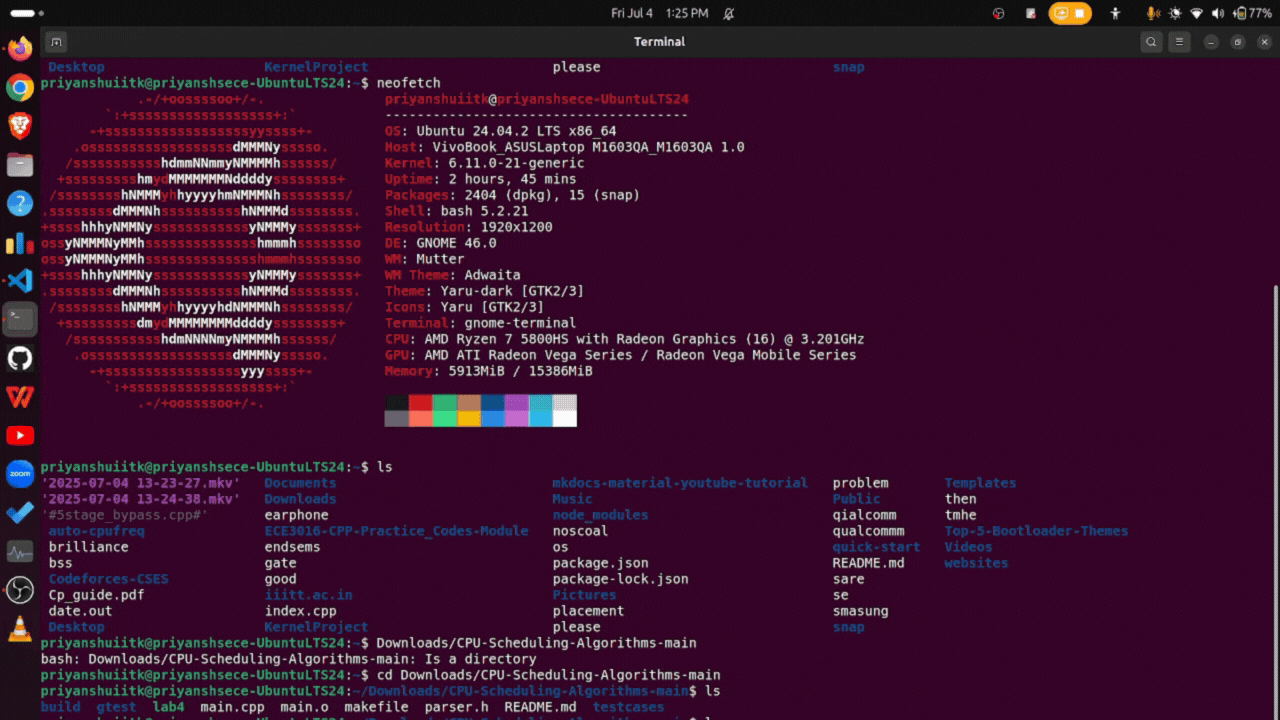Screen dimensions: 1280x720
Task: Click 'Shell: bash 5.2.21' neofetch line
Action: [456, 211]
